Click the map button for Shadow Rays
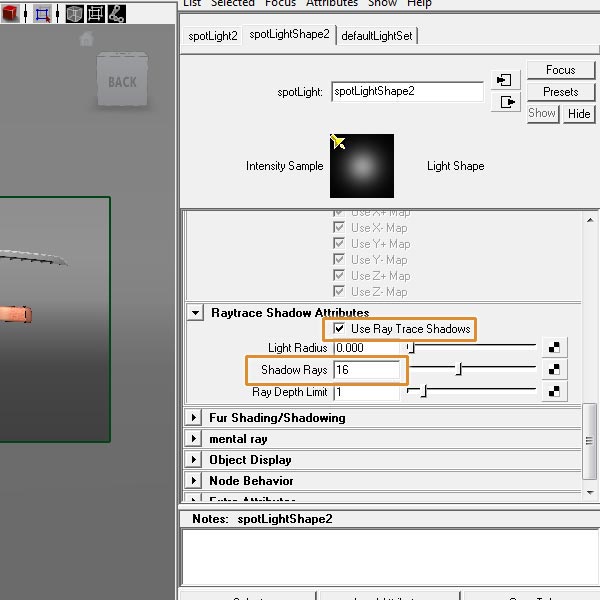This screenshot has width=600, height=600. (x=554, y=369)
